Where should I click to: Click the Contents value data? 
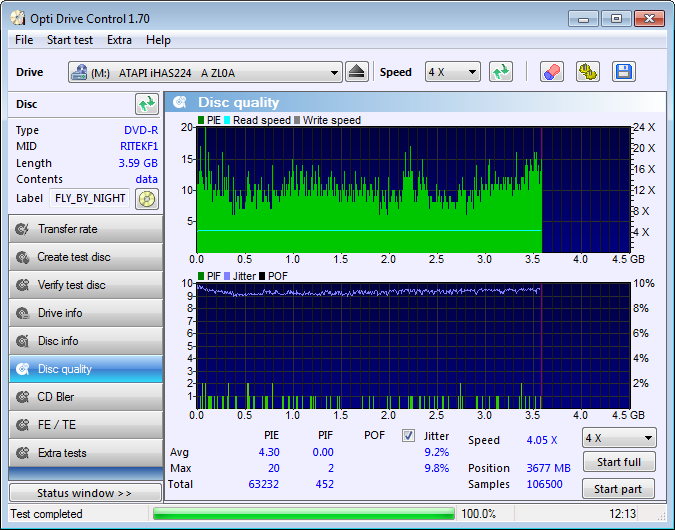(146, 179)
